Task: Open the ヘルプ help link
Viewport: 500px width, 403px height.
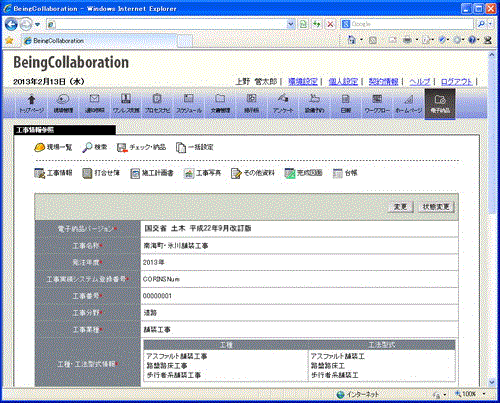Action: [x=420, y=81]
